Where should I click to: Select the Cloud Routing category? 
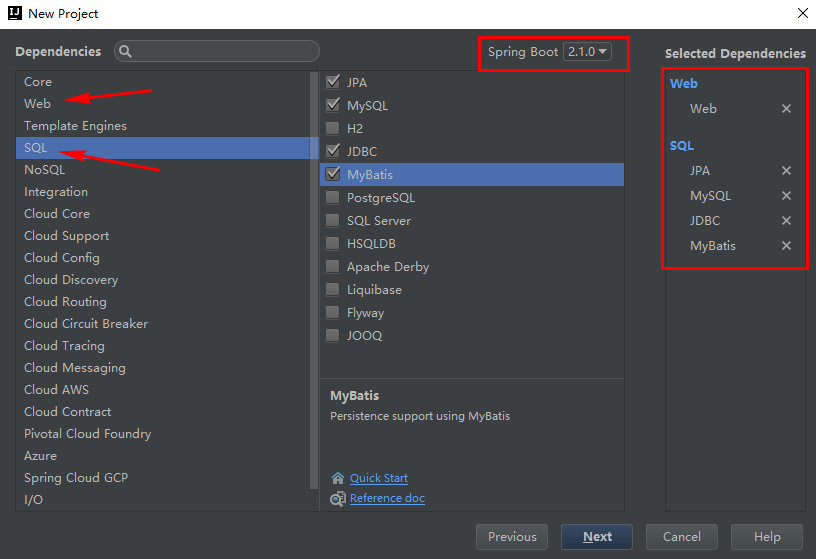click(x=163, y=301)
